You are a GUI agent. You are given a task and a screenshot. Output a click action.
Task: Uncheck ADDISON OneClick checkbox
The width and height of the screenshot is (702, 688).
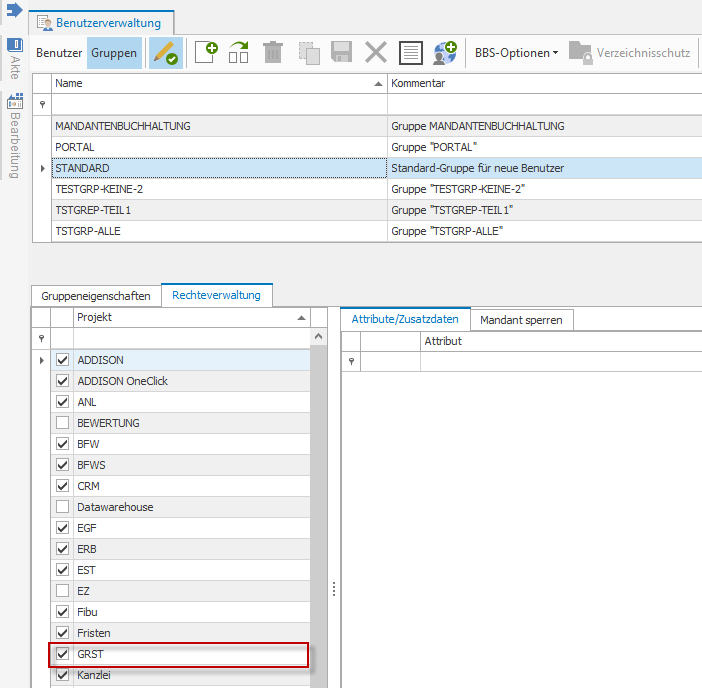tap(62, 381)
